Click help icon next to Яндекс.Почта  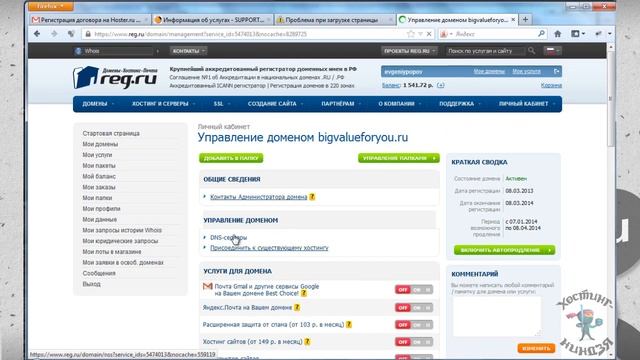coord(297,307)
